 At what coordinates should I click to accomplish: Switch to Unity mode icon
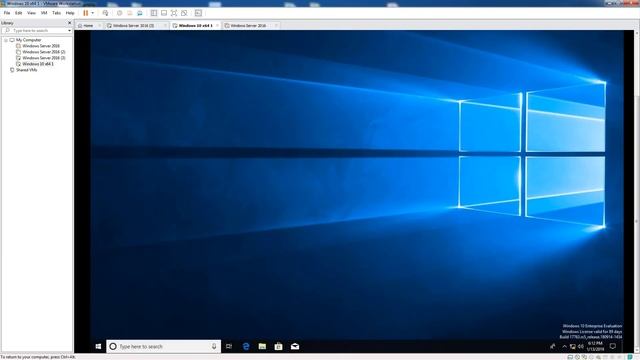tap(184, 13)
